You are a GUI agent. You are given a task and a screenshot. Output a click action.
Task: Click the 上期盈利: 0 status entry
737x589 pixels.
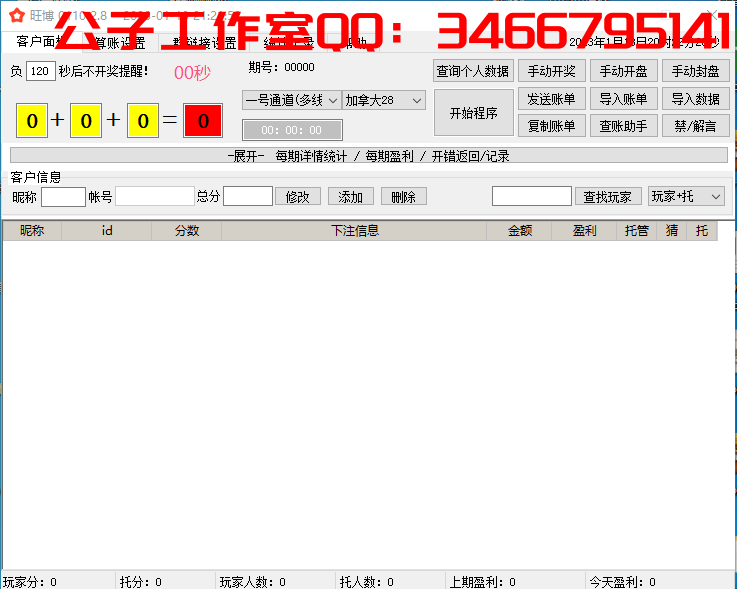click(x=483, y=582)
